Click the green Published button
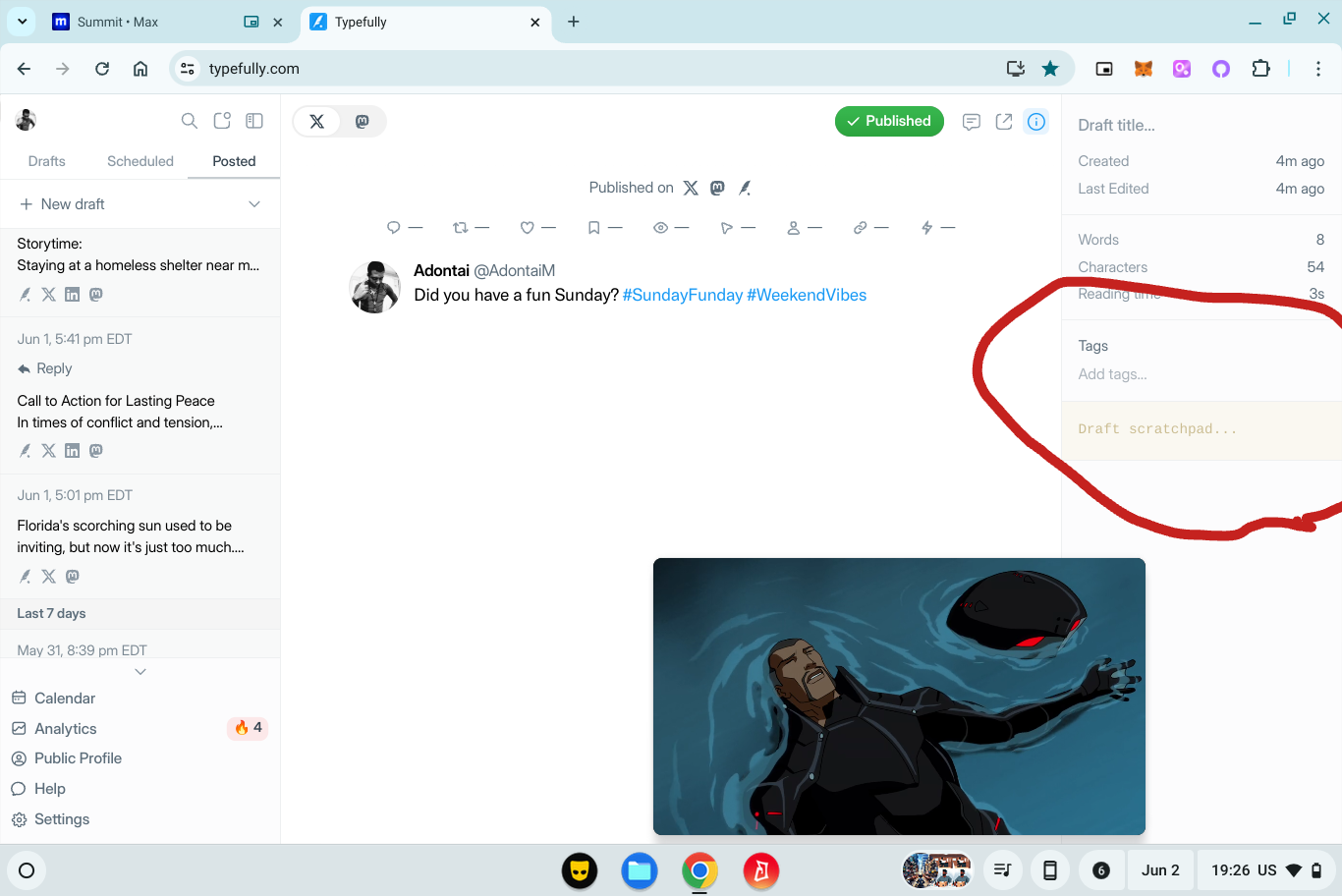This screenshot has height=896, width=1342. [x=889, y=121]
